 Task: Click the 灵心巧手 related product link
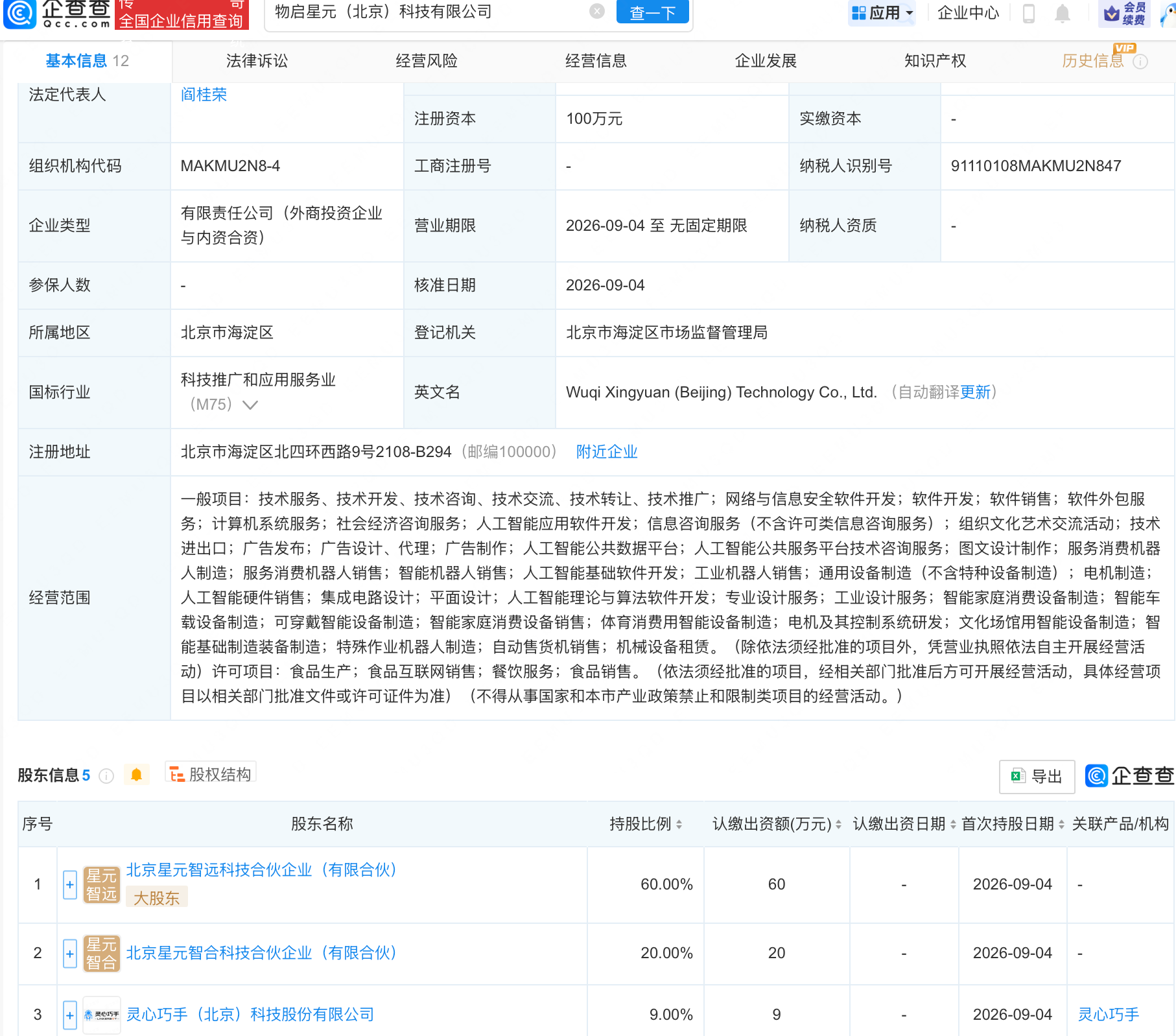coord(1108,1015)
